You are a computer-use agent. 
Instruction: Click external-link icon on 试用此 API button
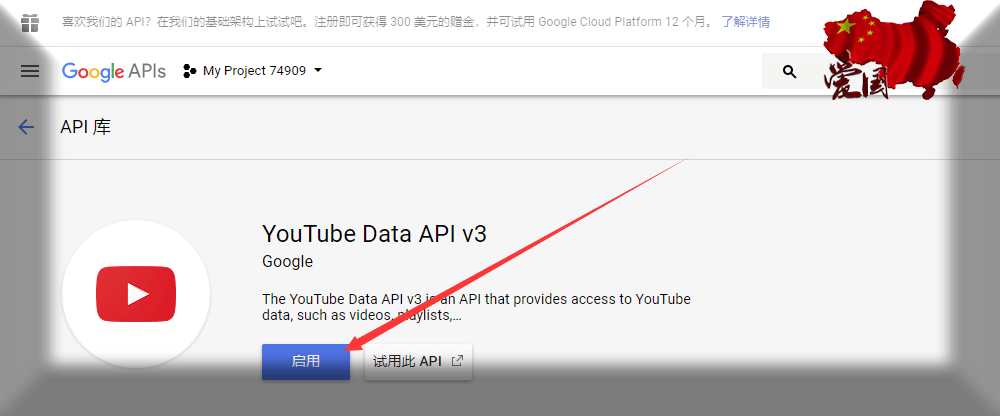457,362
